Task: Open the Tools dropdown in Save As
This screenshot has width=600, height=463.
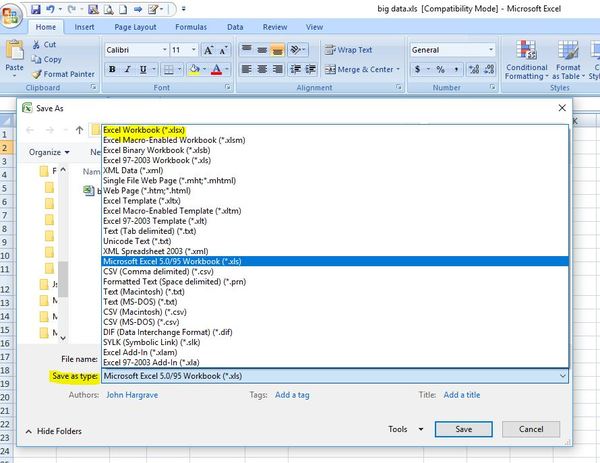Action: pyautogui.click(x=406, y=429)
